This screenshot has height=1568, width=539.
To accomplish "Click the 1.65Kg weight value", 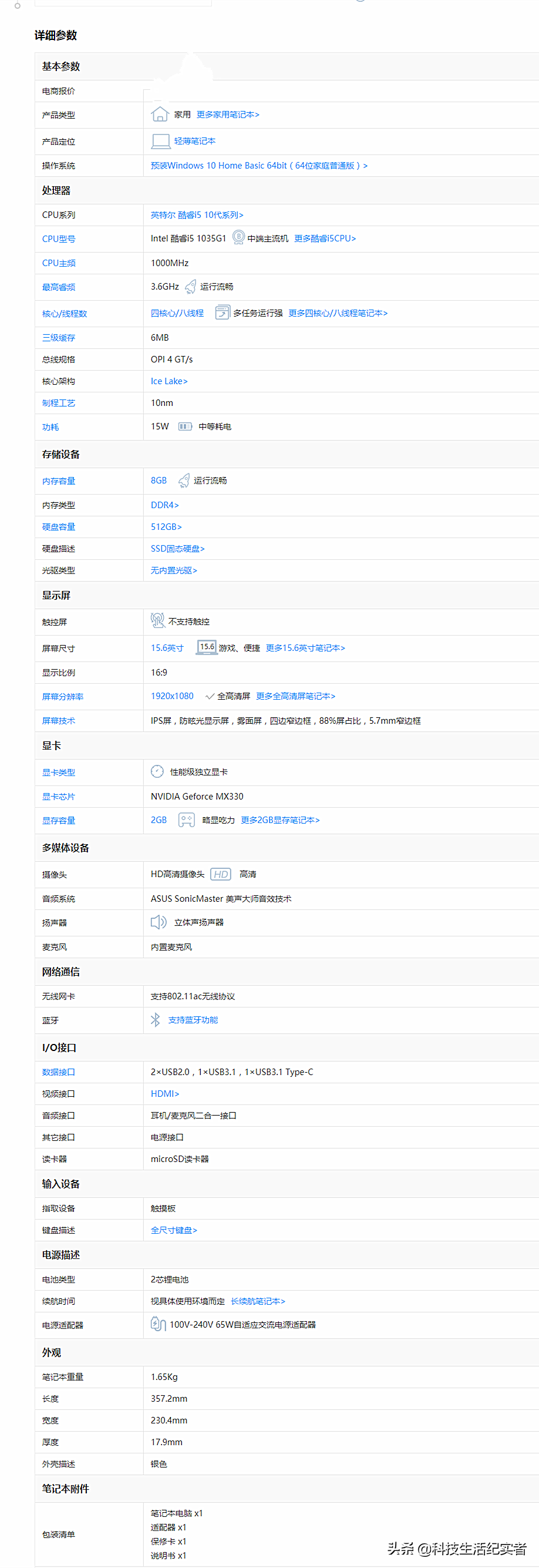I will click(x=164, y=1377).
